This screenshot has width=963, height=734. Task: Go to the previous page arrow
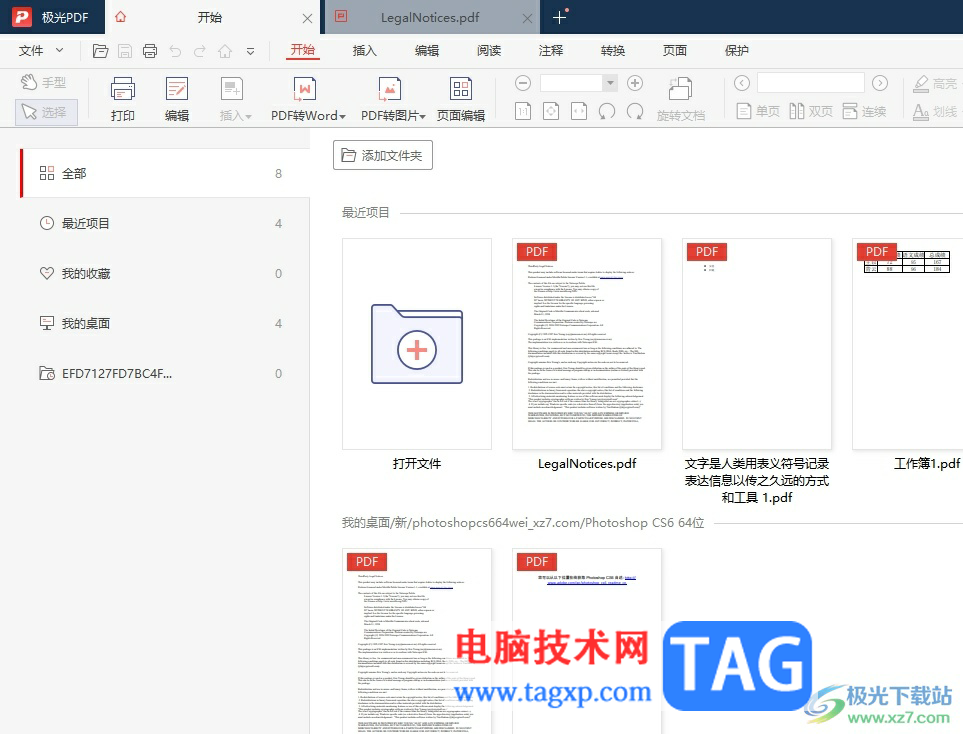741,82
